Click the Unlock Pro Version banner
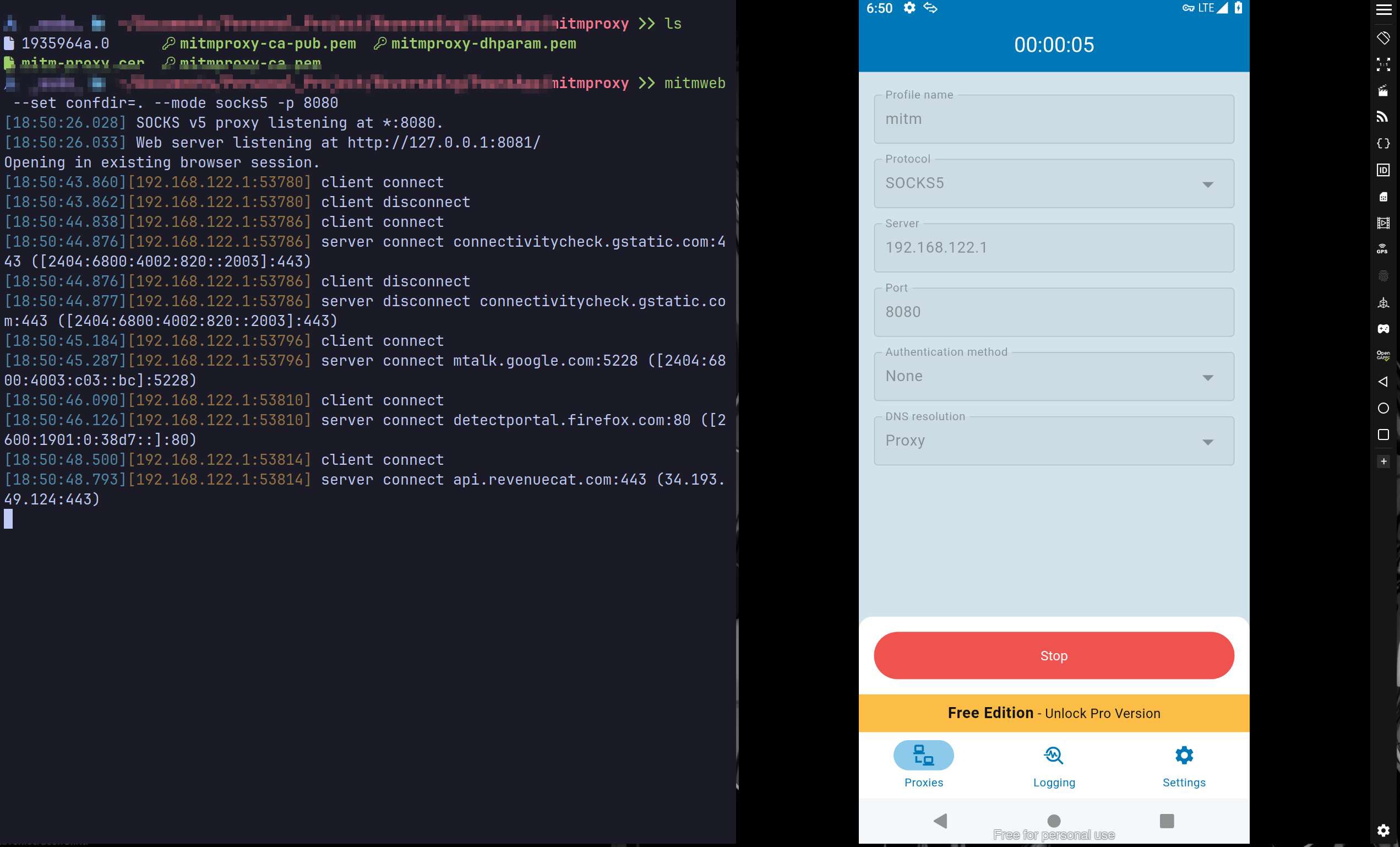1400x847 pixels. (1053, 713)
